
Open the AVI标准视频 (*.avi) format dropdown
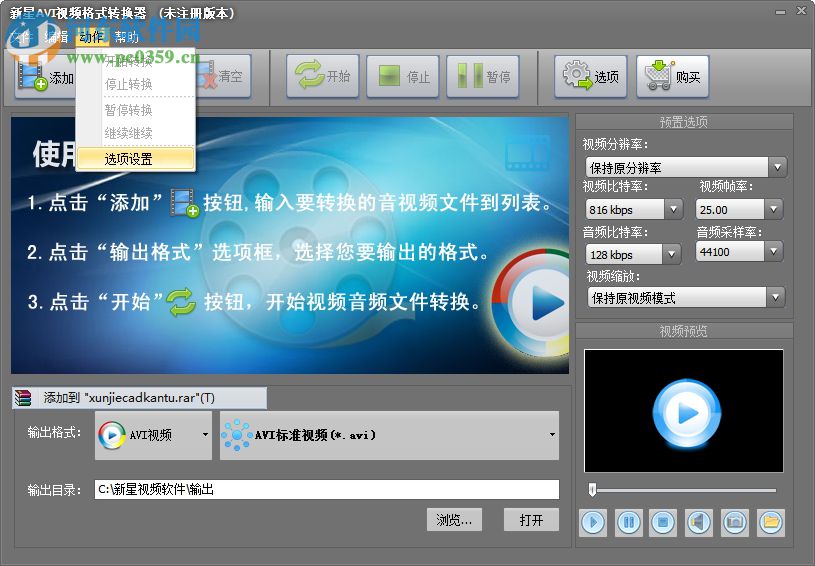pos(389,435)
